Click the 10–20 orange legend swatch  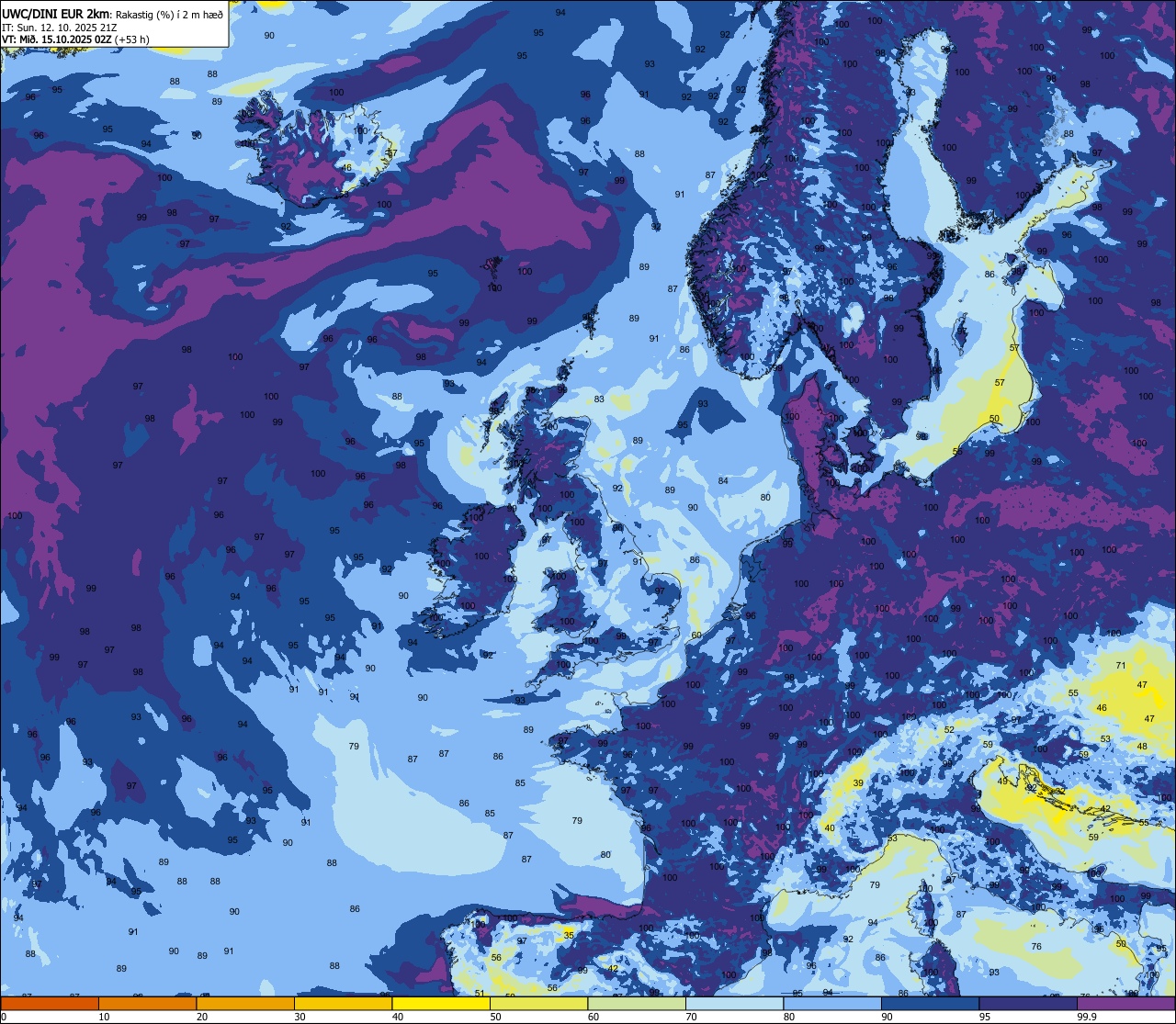tap(147, 1004)
